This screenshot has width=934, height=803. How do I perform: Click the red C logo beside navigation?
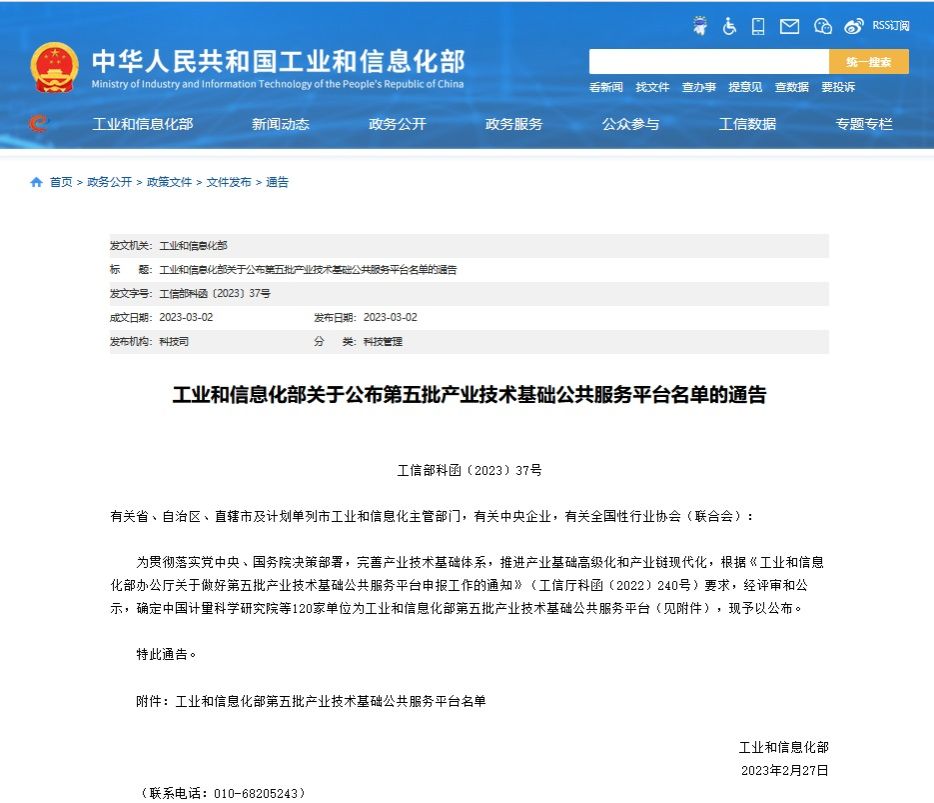point(38,123)
